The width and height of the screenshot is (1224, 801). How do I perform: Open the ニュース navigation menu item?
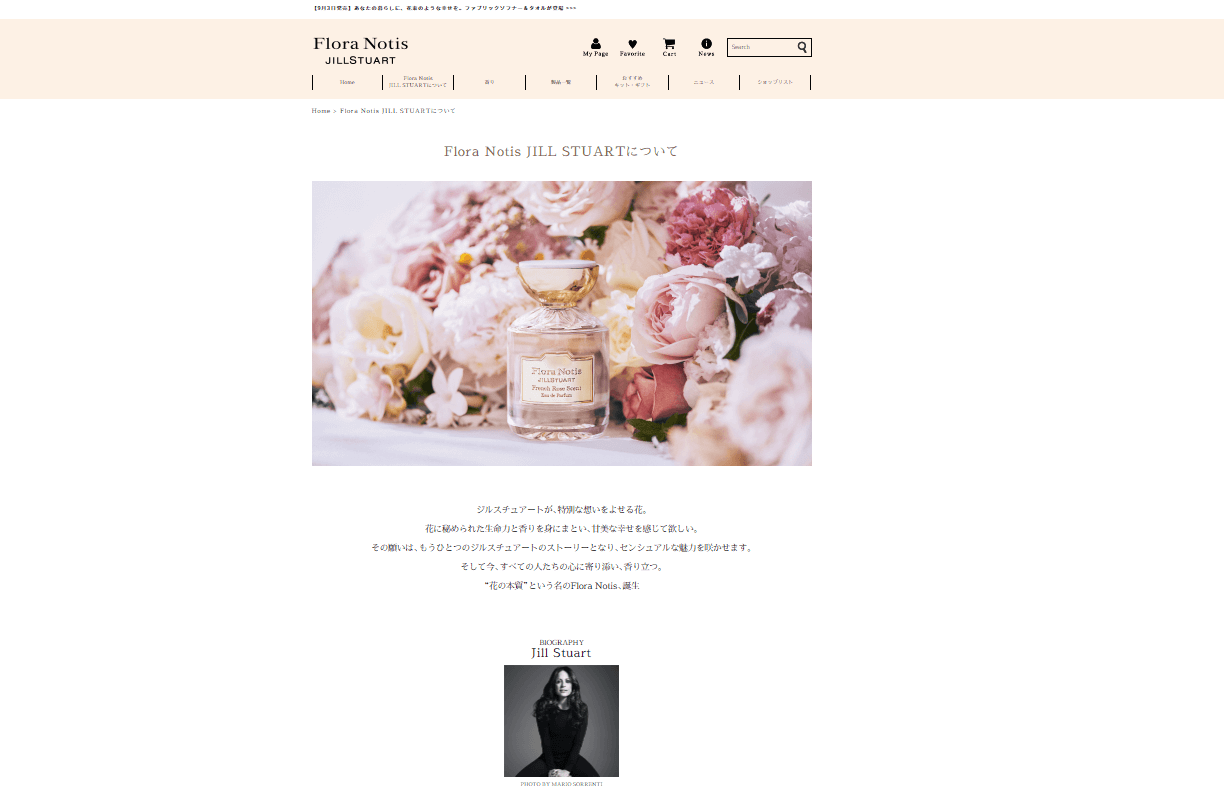[704, 82]
